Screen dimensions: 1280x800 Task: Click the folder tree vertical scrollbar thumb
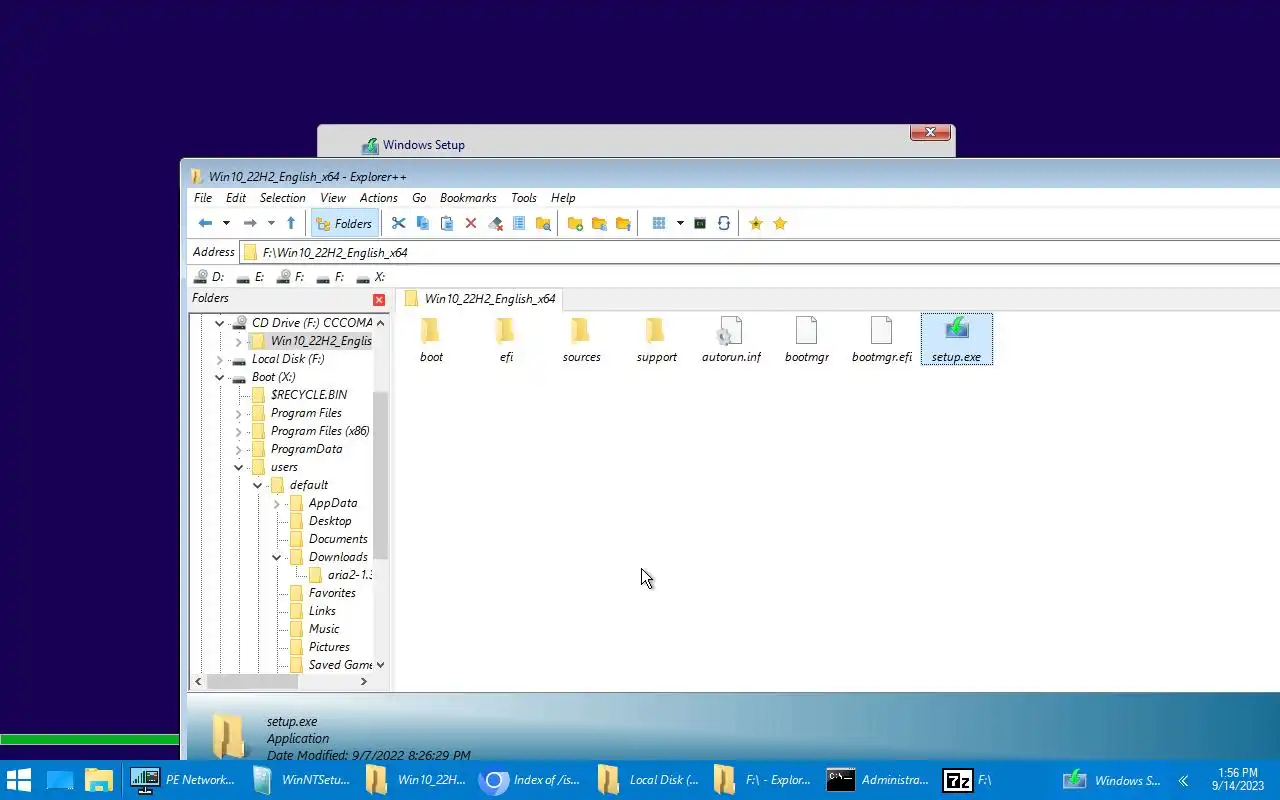tap(380, 475)
